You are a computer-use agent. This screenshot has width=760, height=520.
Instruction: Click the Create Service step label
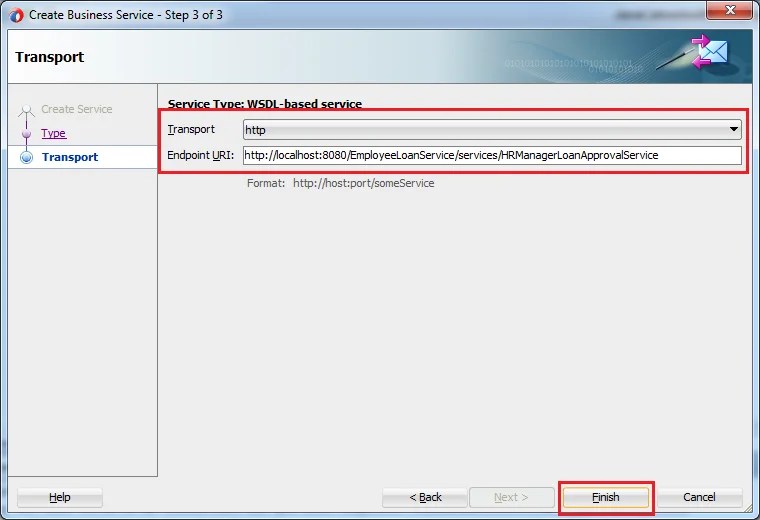tap(77, 109)
